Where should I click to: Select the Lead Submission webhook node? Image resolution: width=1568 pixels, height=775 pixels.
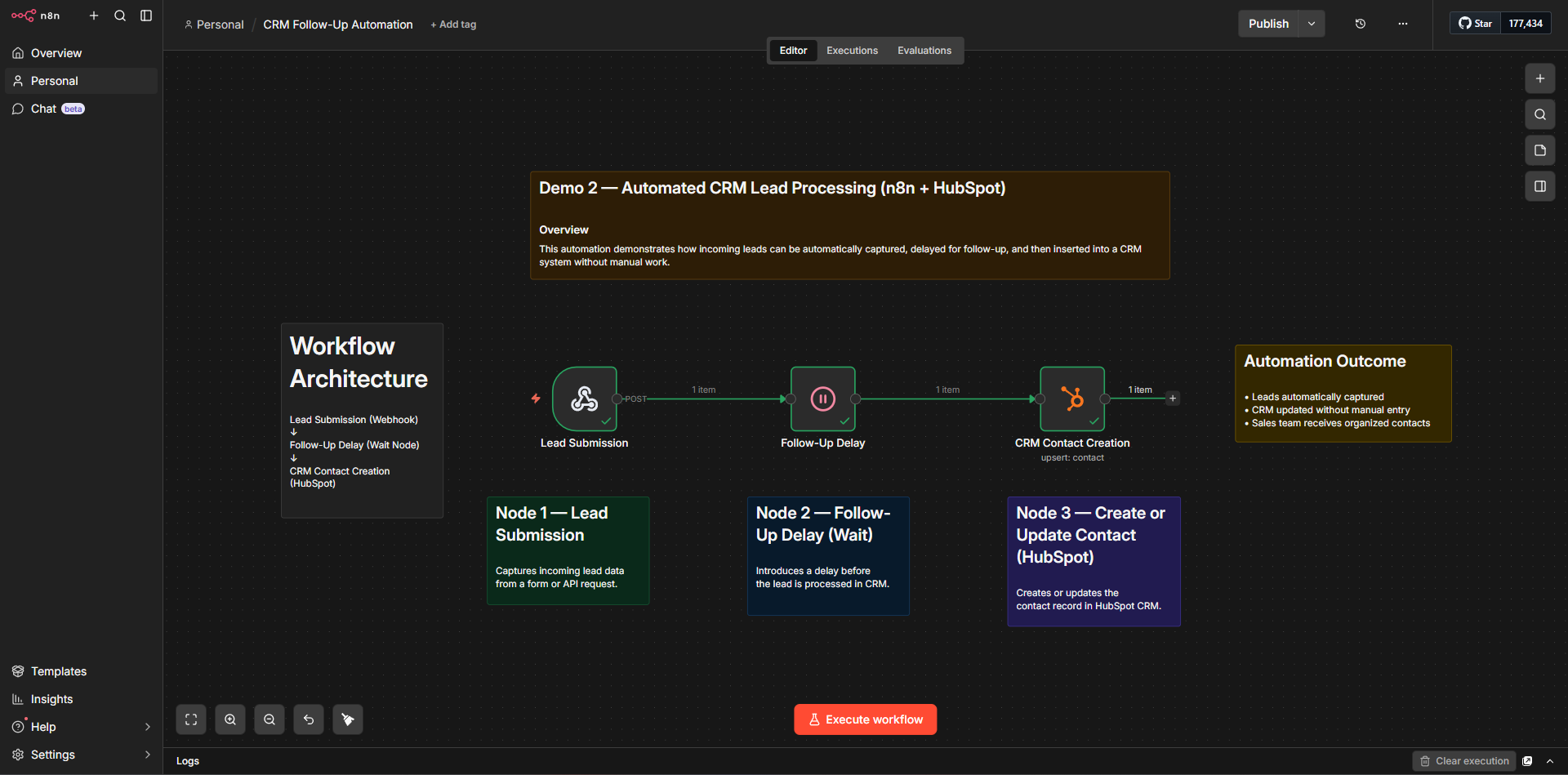tap(585, 399)
